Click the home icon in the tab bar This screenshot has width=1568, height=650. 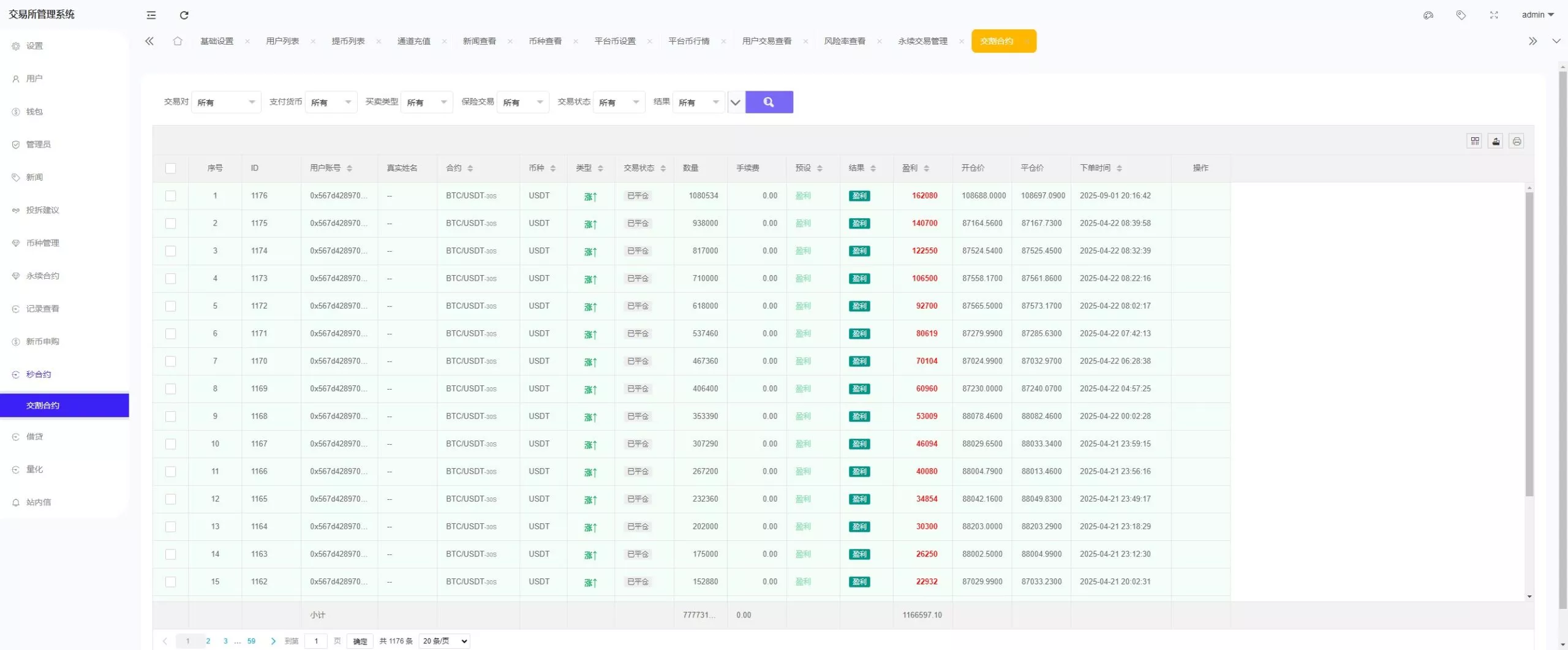click(178, 41)
